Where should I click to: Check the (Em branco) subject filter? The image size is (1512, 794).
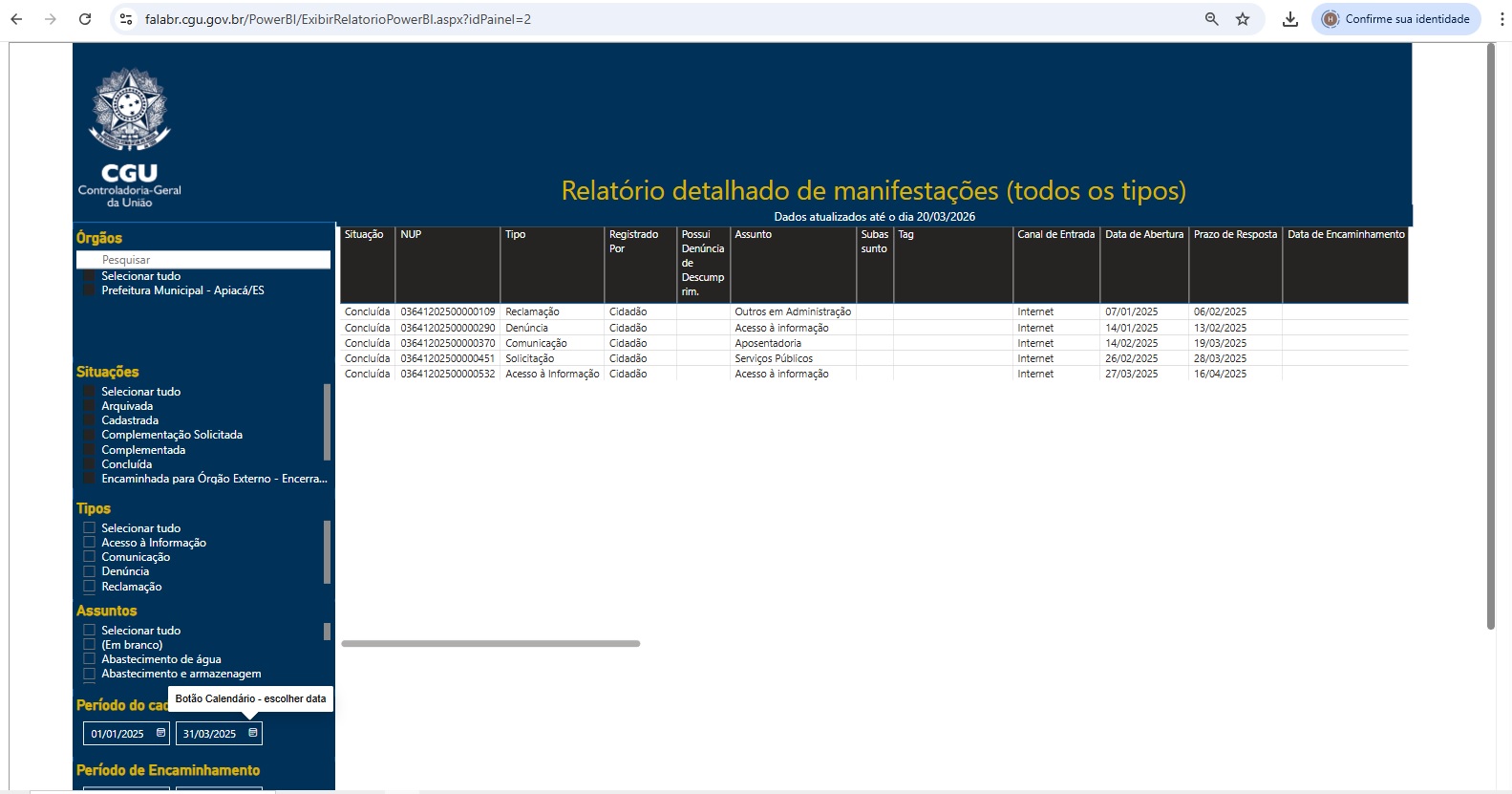pos(90,645)
